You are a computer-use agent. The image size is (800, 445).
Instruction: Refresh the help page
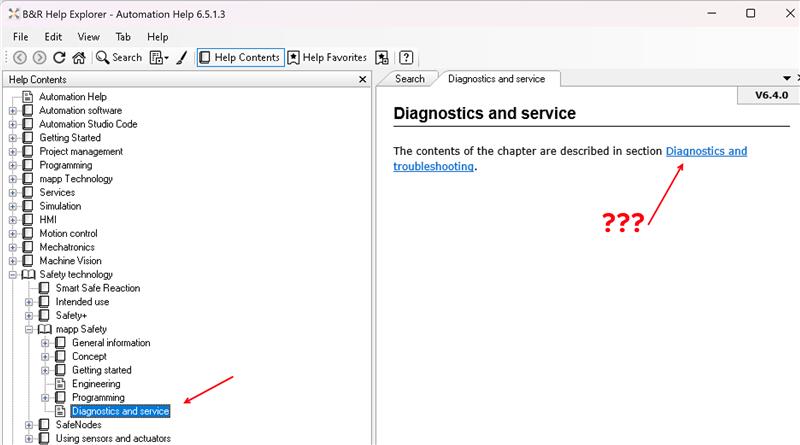tap(59, 58)
